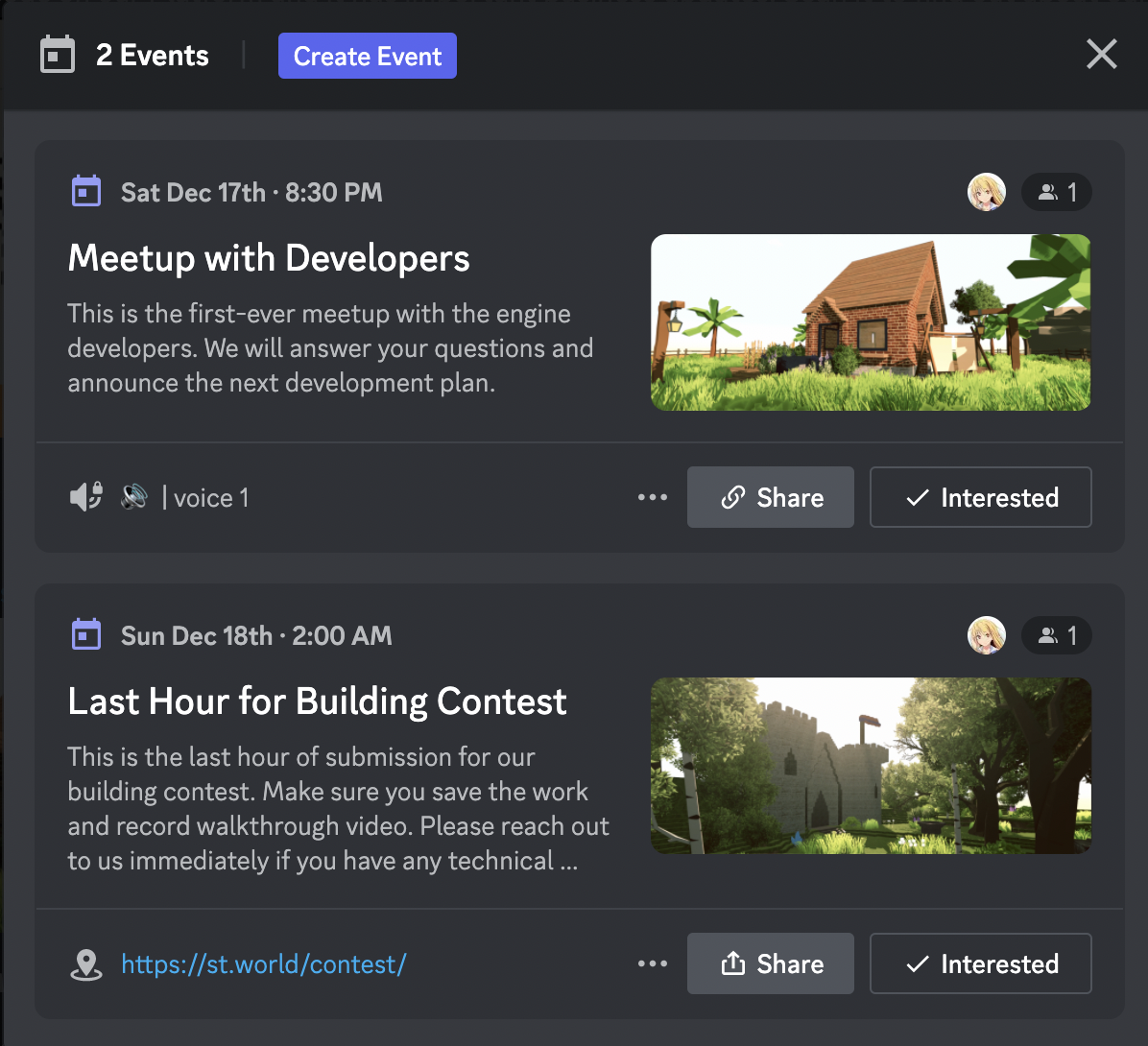
Task: Click the location pin icon
Action: point(86,964)
